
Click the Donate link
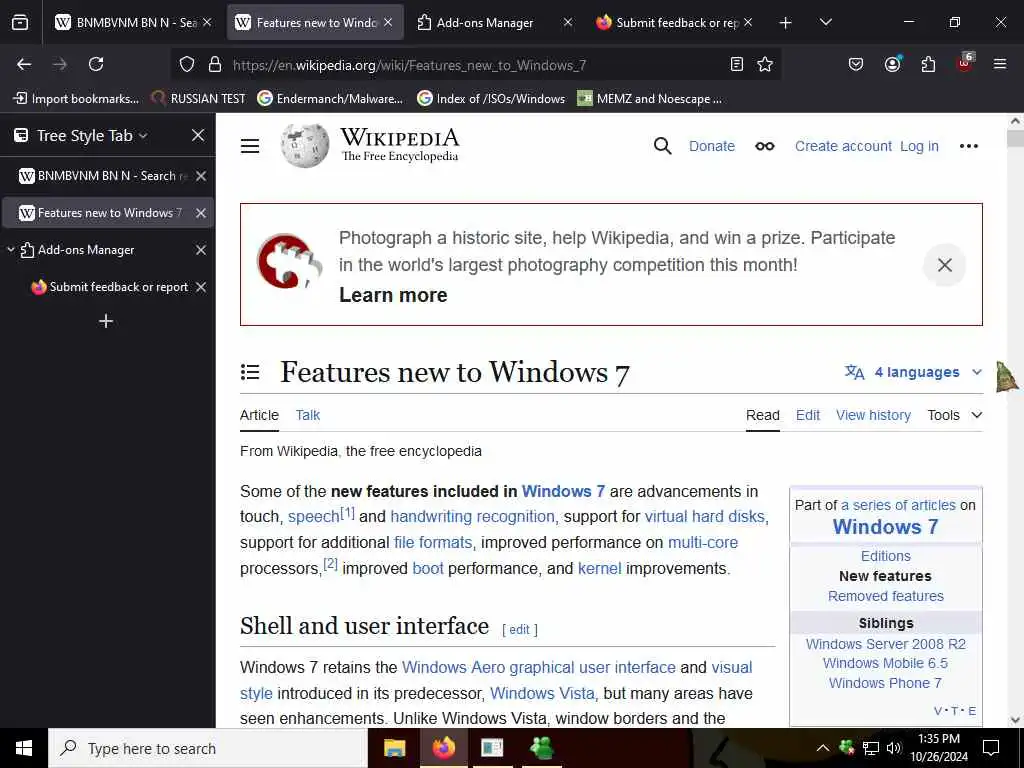(x=712, y=146)
